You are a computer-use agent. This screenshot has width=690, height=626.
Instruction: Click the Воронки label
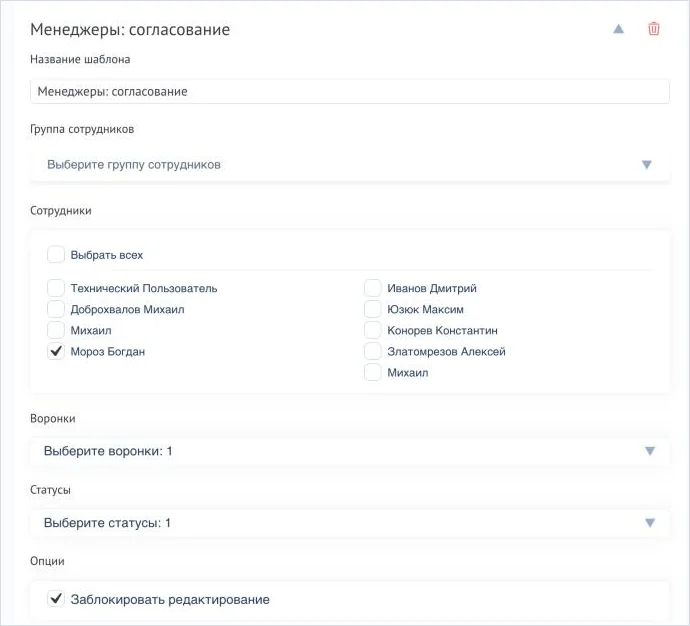coord(52,418)
